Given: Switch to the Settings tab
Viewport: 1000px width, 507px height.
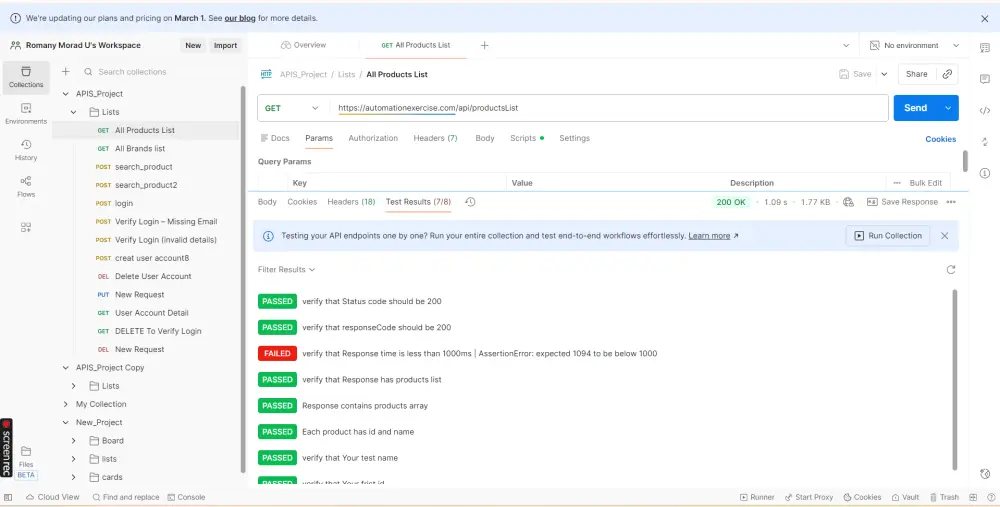Looking at the screenshot, I should tap(575, 138).
